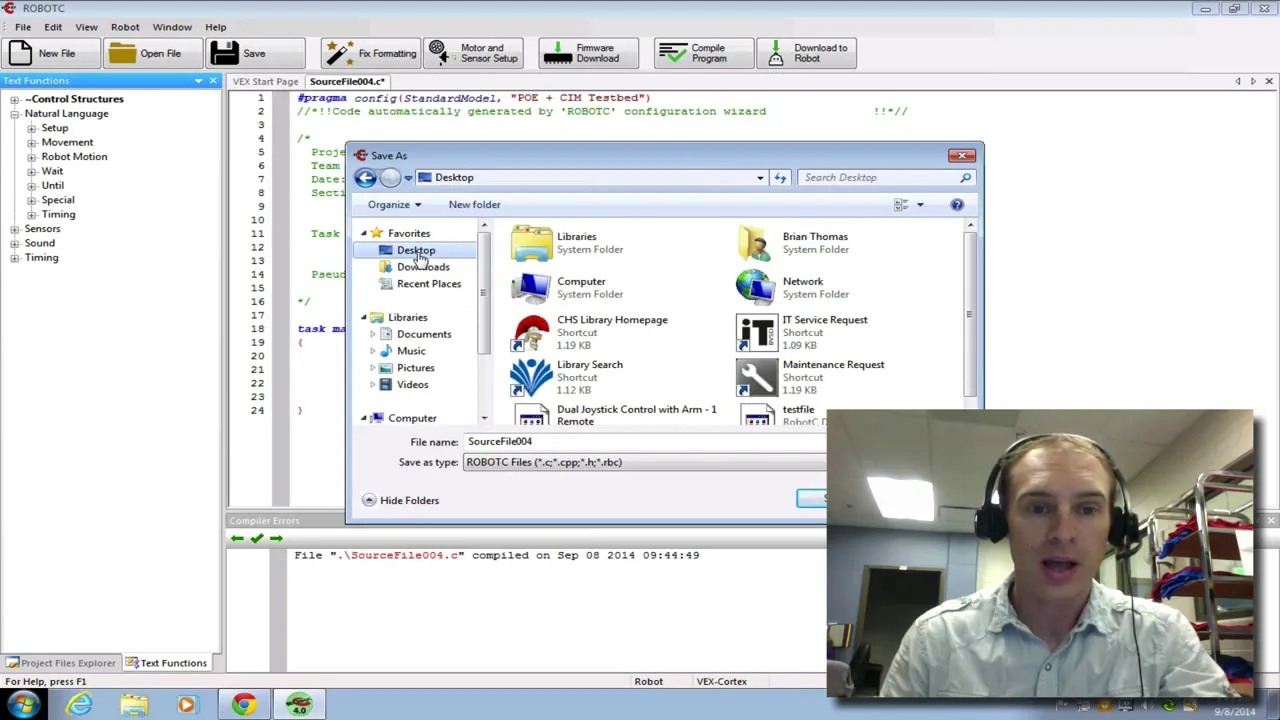Open the View menu
This screenshot has width=1280, height=720.
click(x=86, y=27)
